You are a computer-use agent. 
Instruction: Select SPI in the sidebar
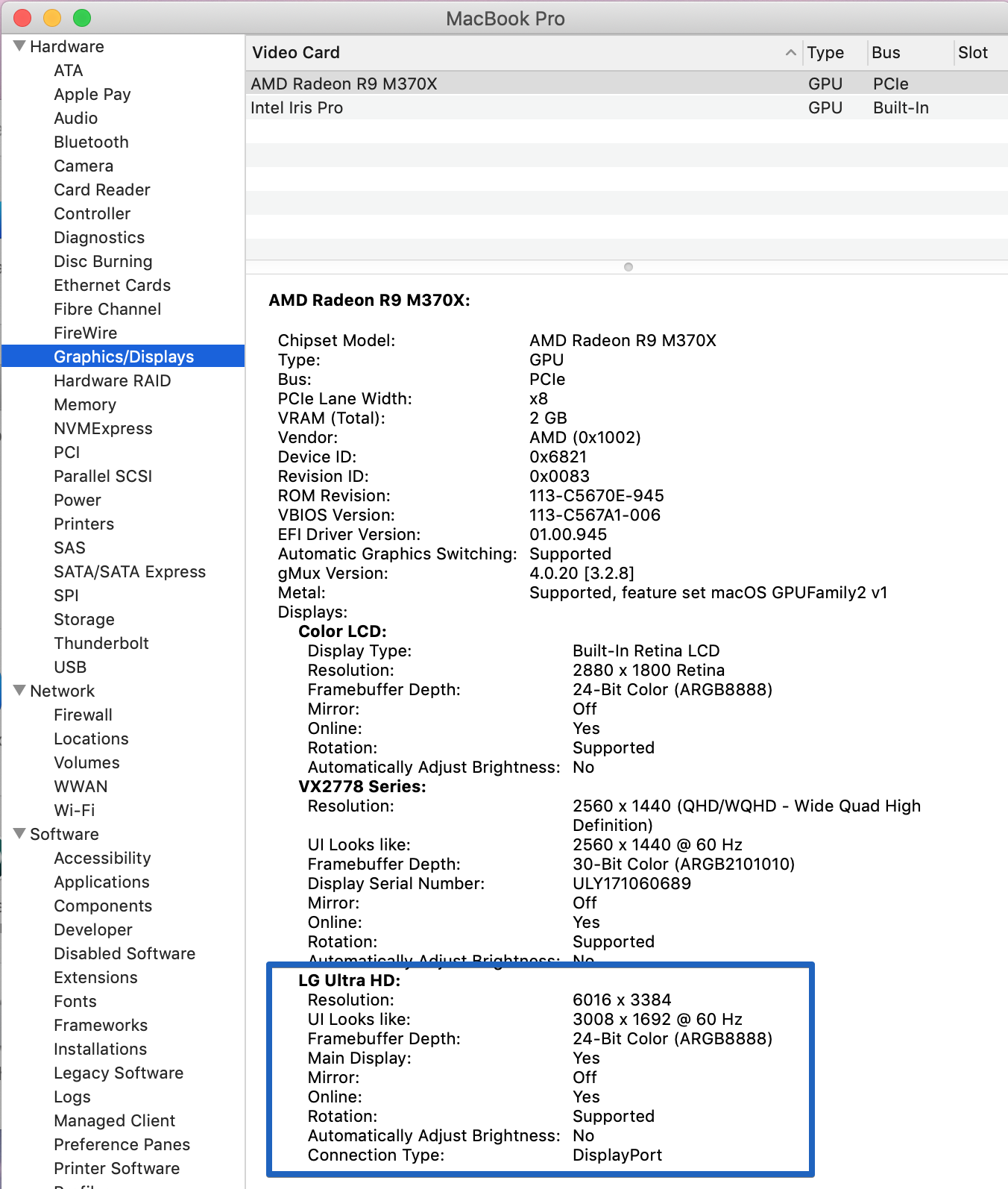tap(66, 595)
